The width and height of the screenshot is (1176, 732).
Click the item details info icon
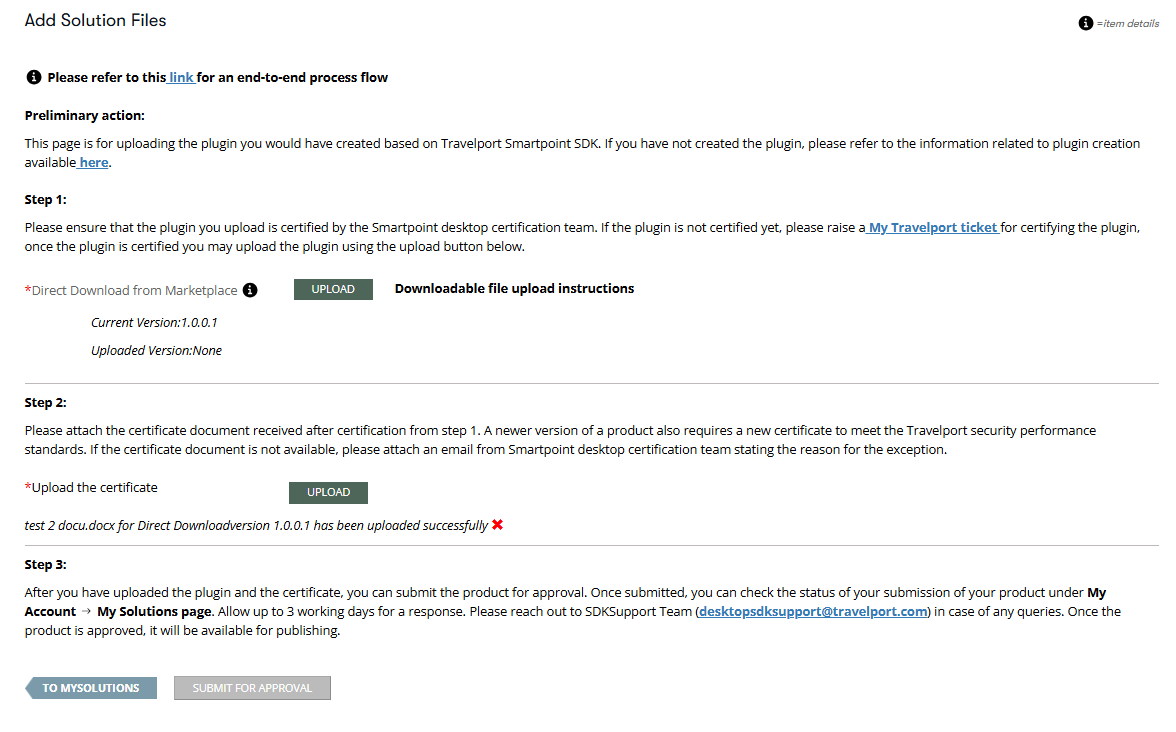1085,23
